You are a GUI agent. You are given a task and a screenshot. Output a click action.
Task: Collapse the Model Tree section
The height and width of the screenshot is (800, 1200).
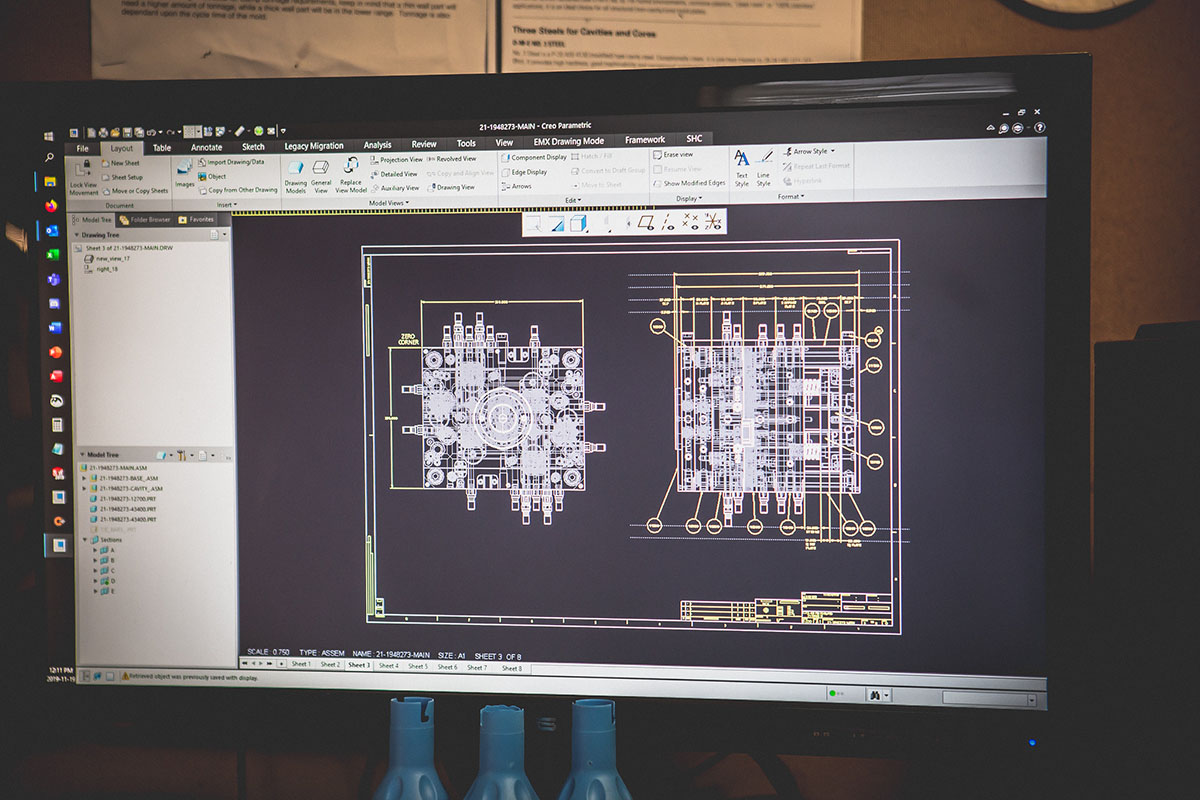(80, 454)
